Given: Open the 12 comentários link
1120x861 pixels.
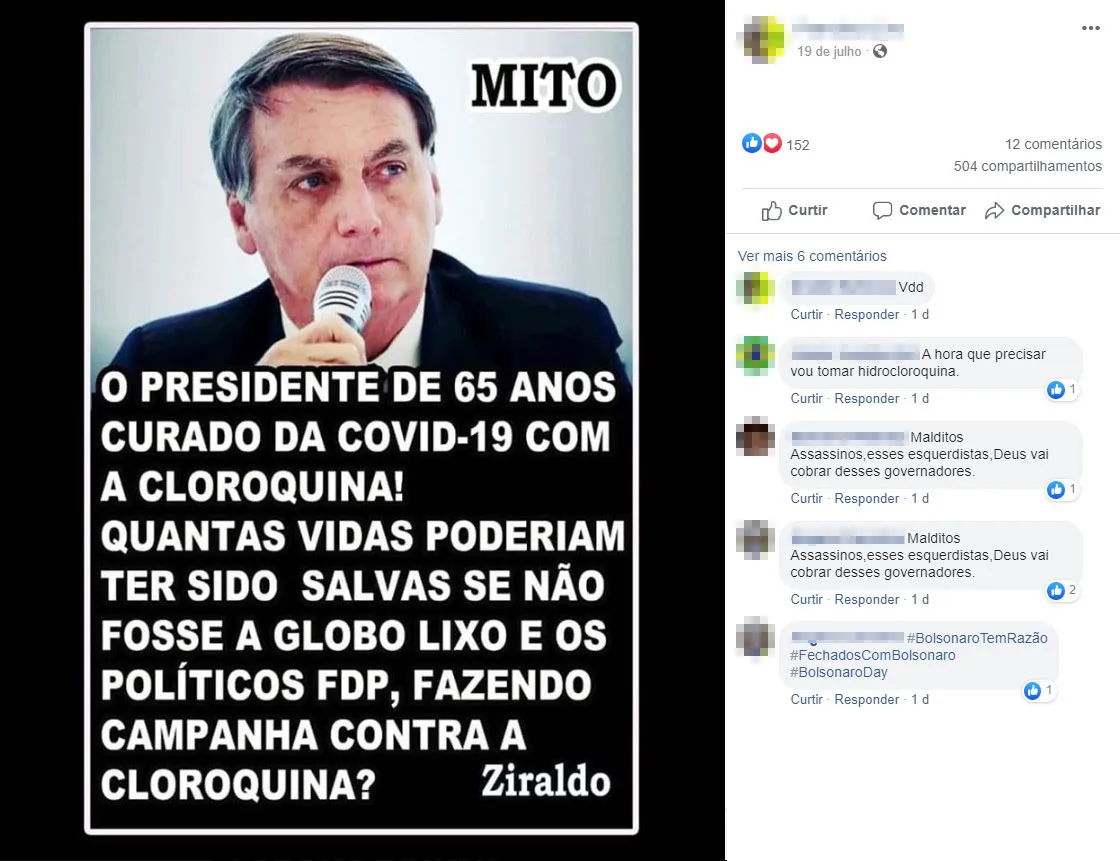Looking at the screenshot, I should pos(1053,144).
